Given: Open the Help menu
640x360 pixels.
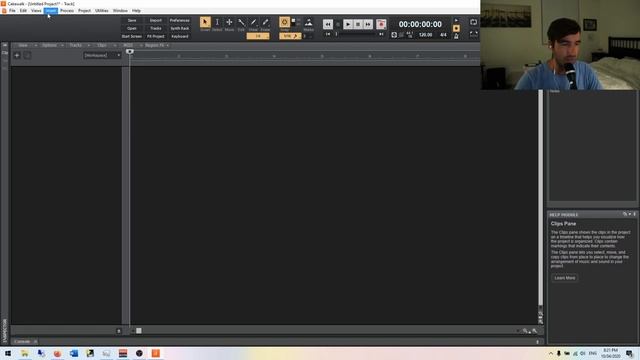Looking at the screenshot, I should pos(136,11).
